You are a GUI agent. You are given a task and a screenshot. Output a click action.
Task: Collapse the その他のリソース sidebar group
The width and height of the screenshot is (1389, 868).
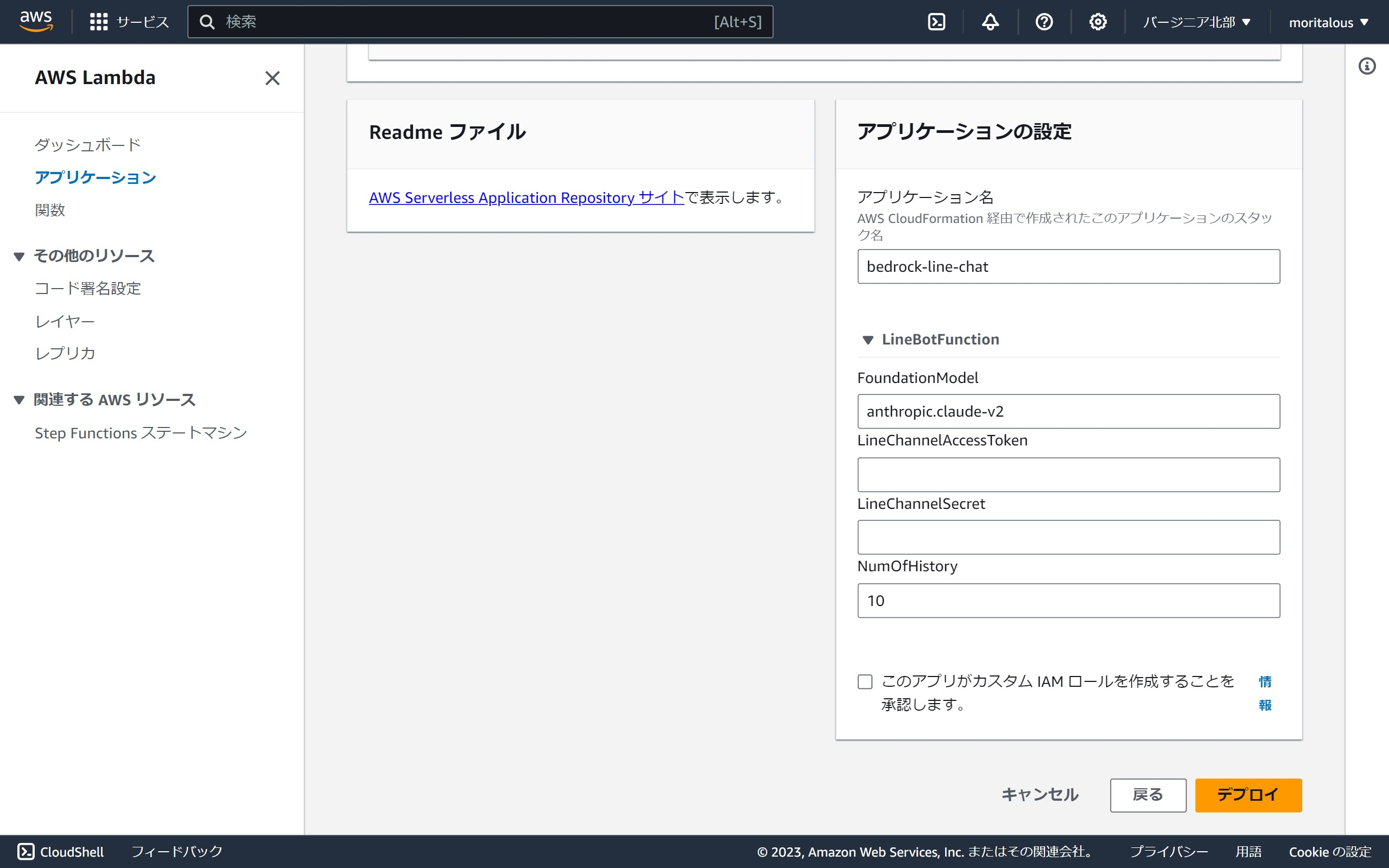[x=19, y=257]
